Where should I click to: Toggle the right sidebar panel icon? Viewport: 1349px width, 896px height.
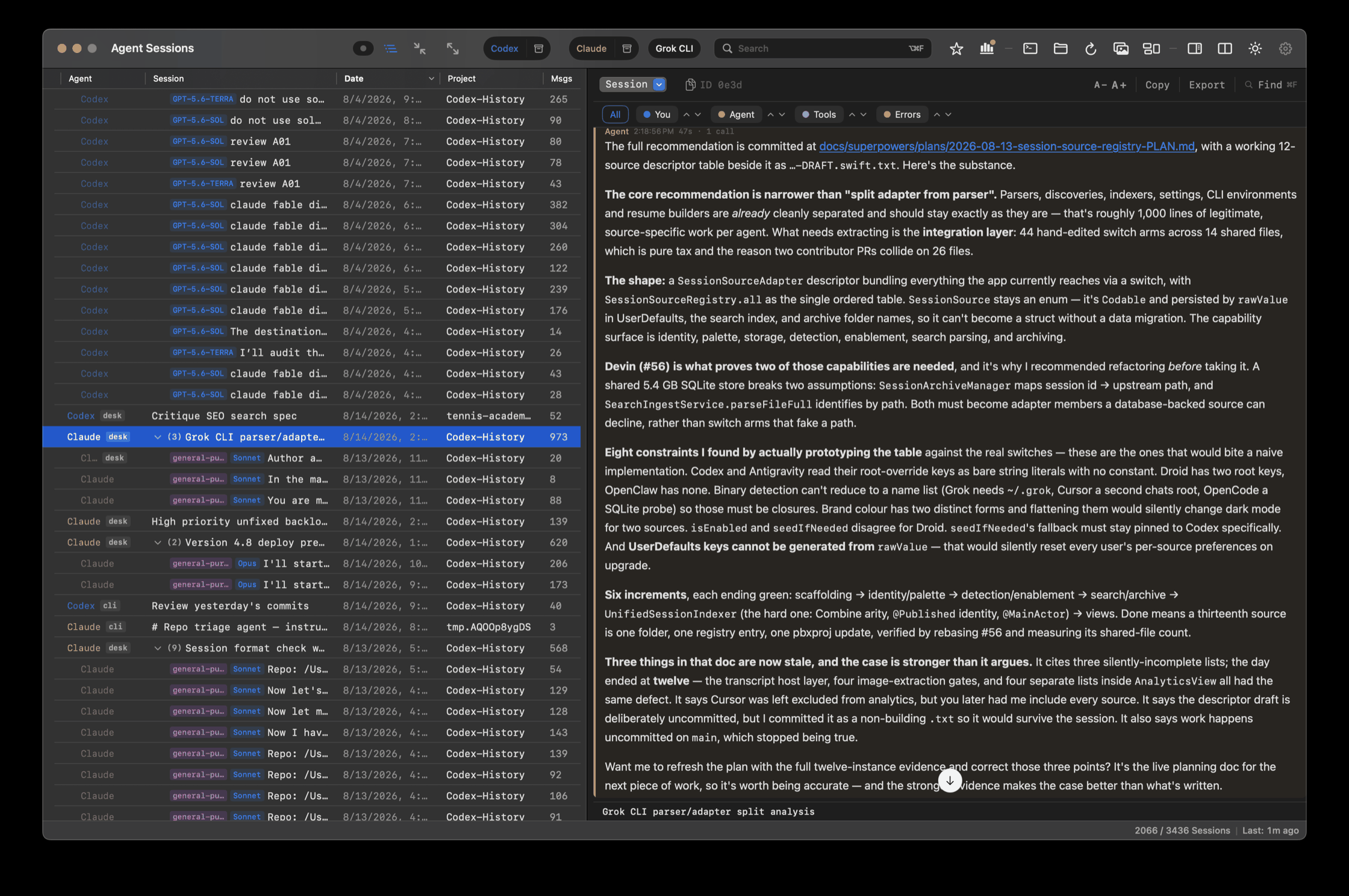click(1195, 49)
